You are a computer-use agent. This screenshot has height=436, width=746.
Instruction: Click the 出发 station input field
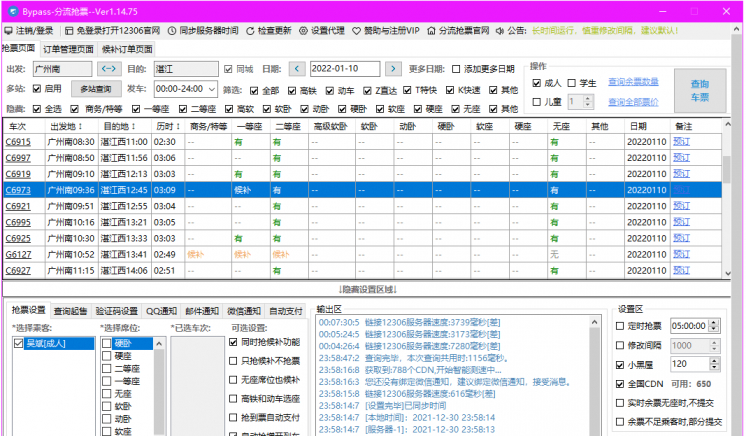click(62, 69)
